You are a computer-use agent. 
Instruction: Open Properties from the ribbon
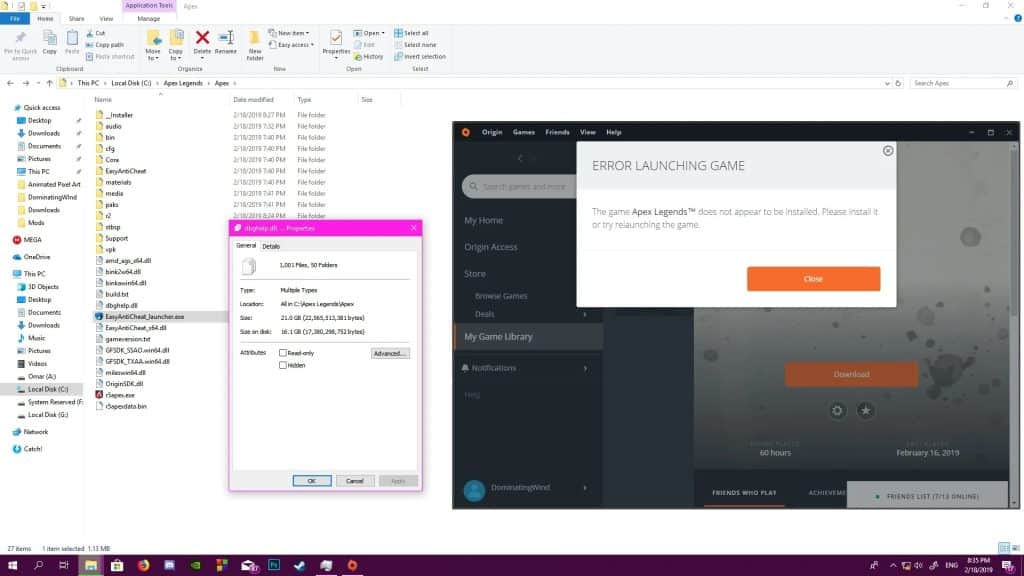tap(336, 43)
